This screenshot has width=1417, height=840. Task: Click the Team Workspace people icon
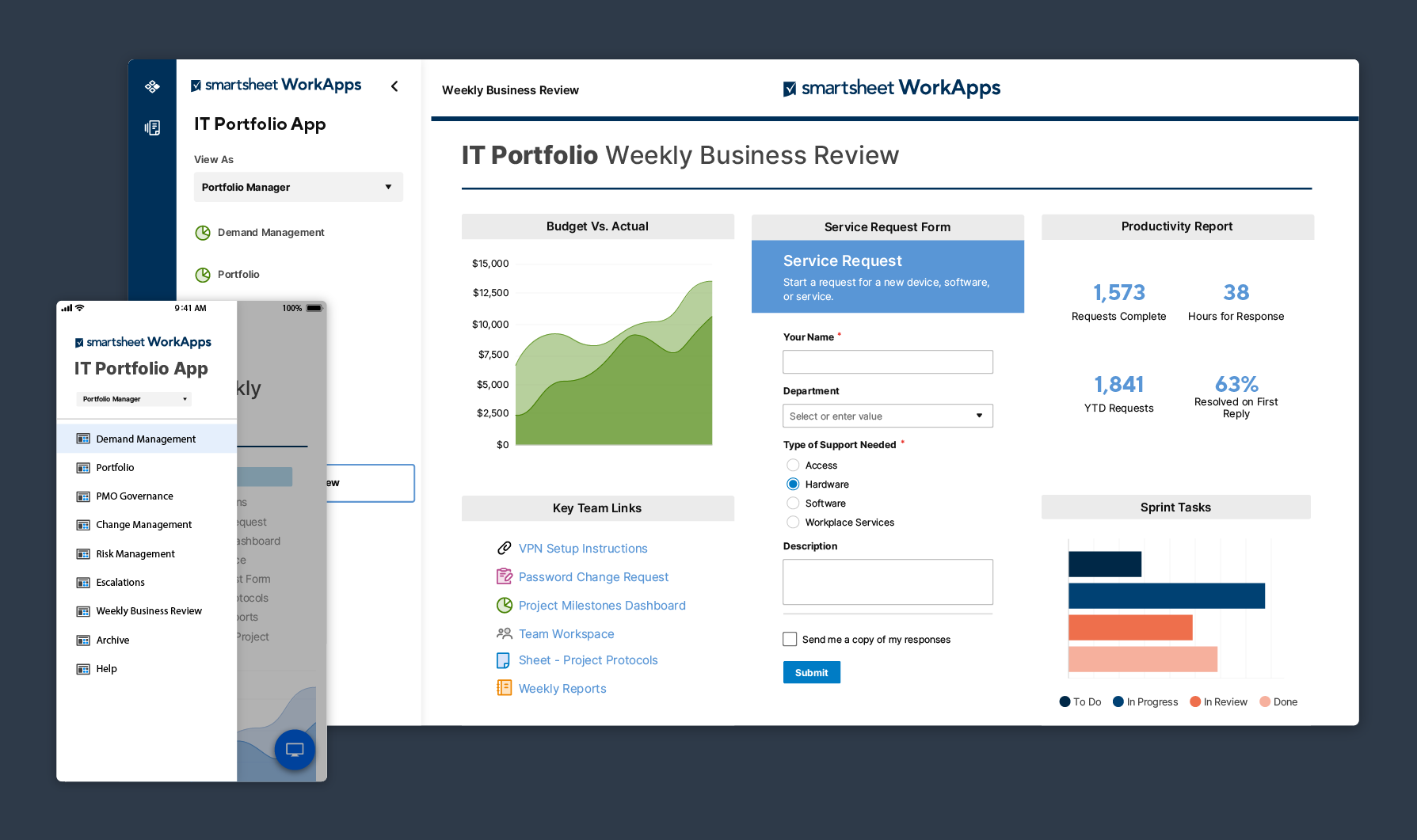pyautogui.click(x=504, y=633)
